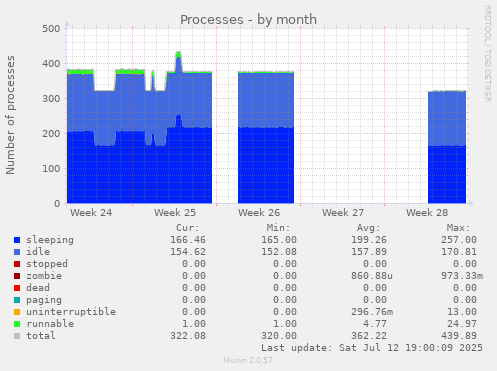The width and height of the screenshot is (497, 371).
Task: Click idle current value 154.62
Action: pos(188,252)
